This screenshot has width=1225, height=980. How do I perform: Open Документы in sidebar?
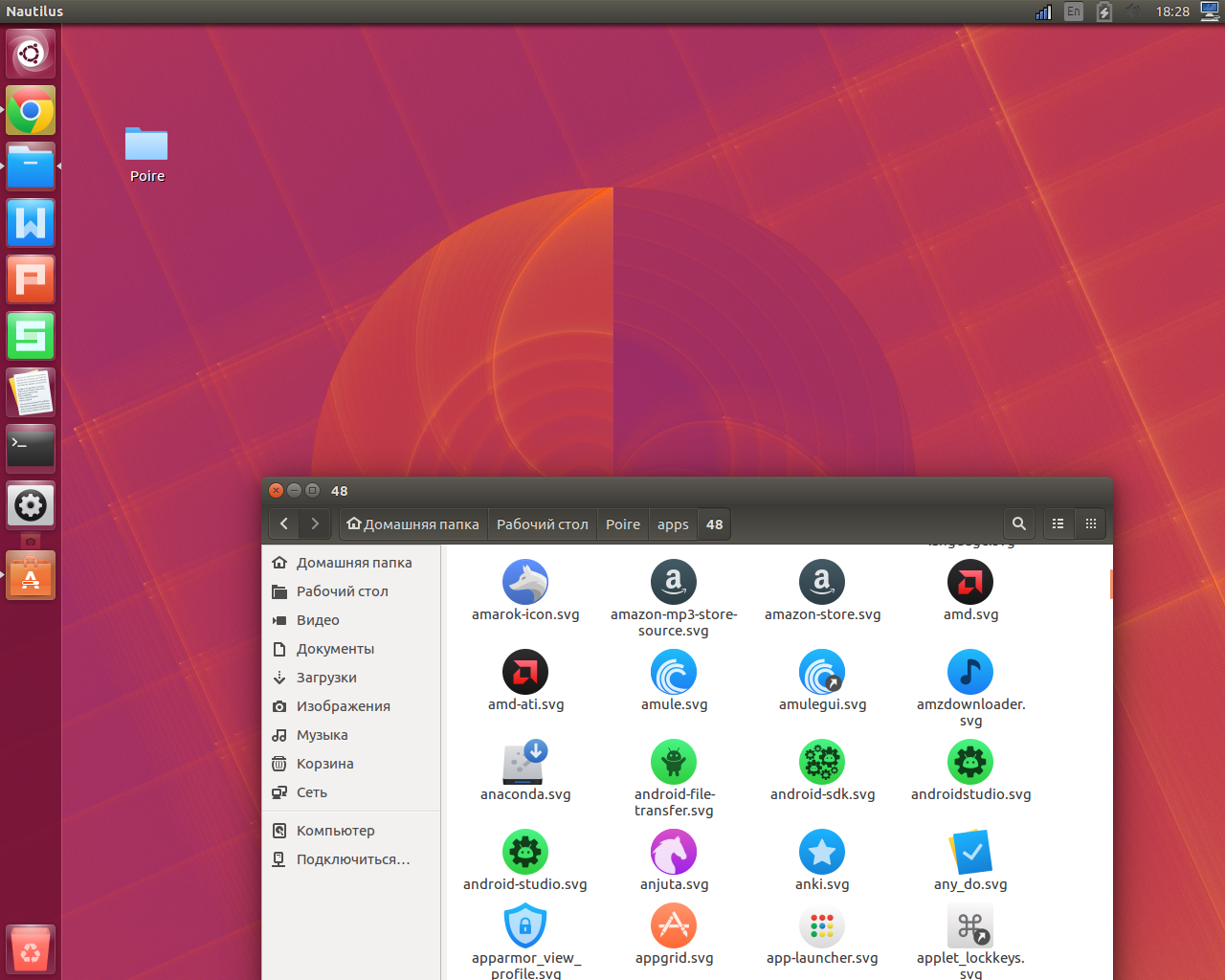(351, 649)
